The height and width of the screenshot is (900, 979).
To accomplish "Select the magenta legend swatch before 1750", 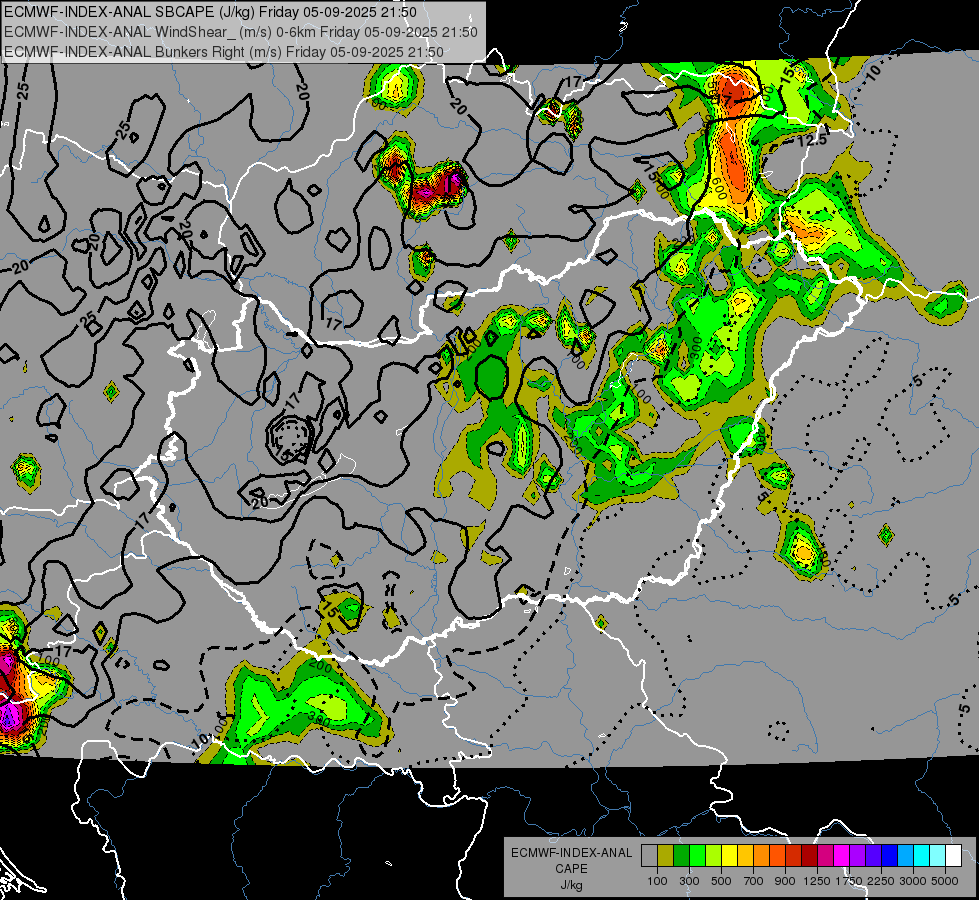I will coord(842,855).
